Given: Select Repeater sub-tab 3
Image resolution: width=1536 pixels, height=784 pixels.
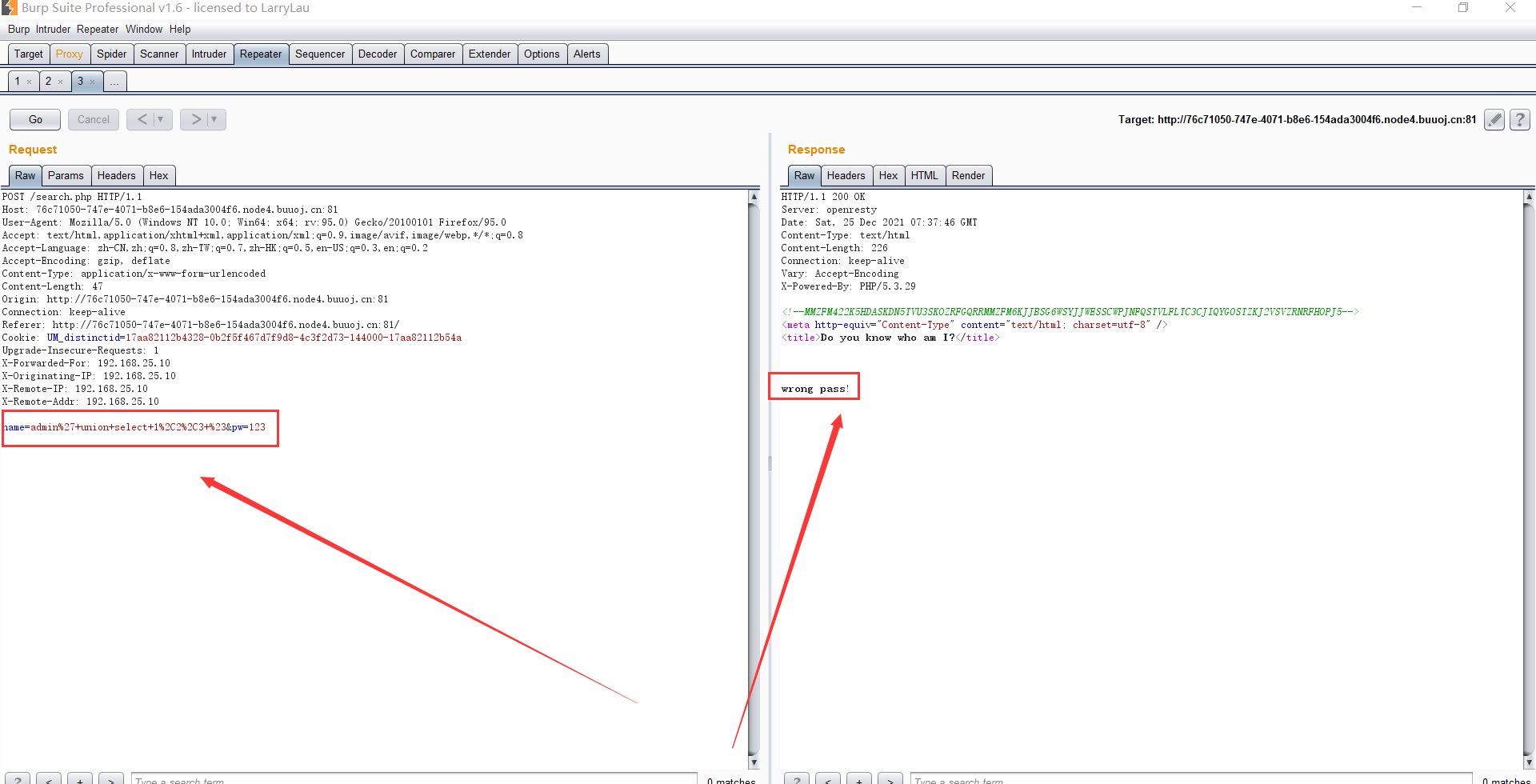Looking at the screenshot, I should click(80, 82).
